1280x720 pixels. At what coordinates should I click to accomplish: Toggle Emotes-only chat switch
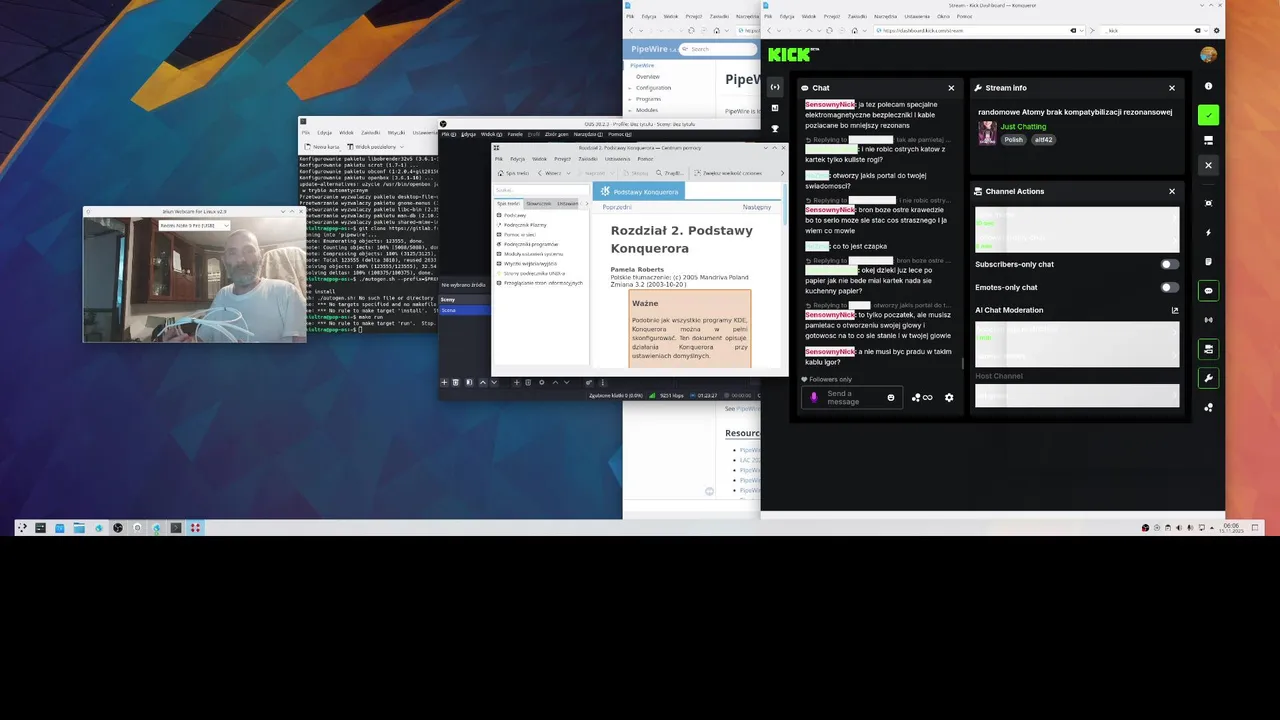pos(1168,287)
